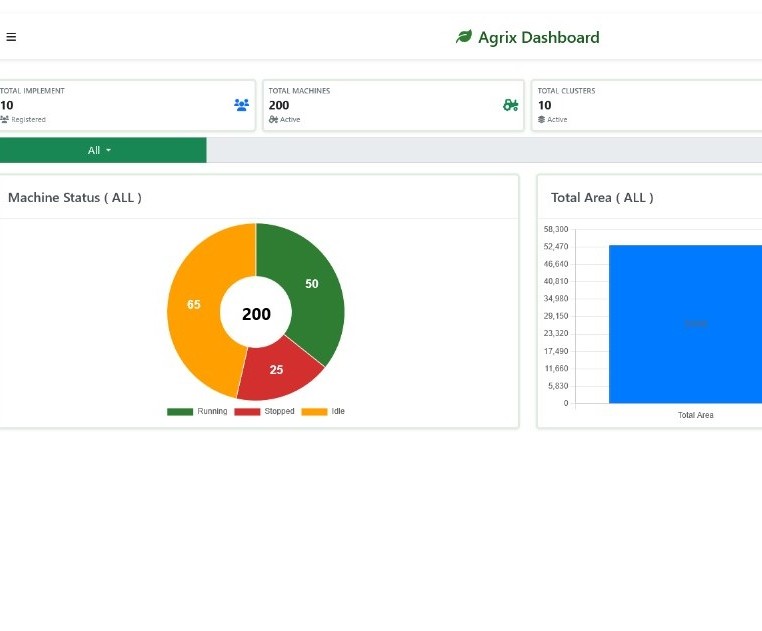This screenshot has height=631, width=762.
Task: Toggle the Idle legend item
Action: pos(323,411)
